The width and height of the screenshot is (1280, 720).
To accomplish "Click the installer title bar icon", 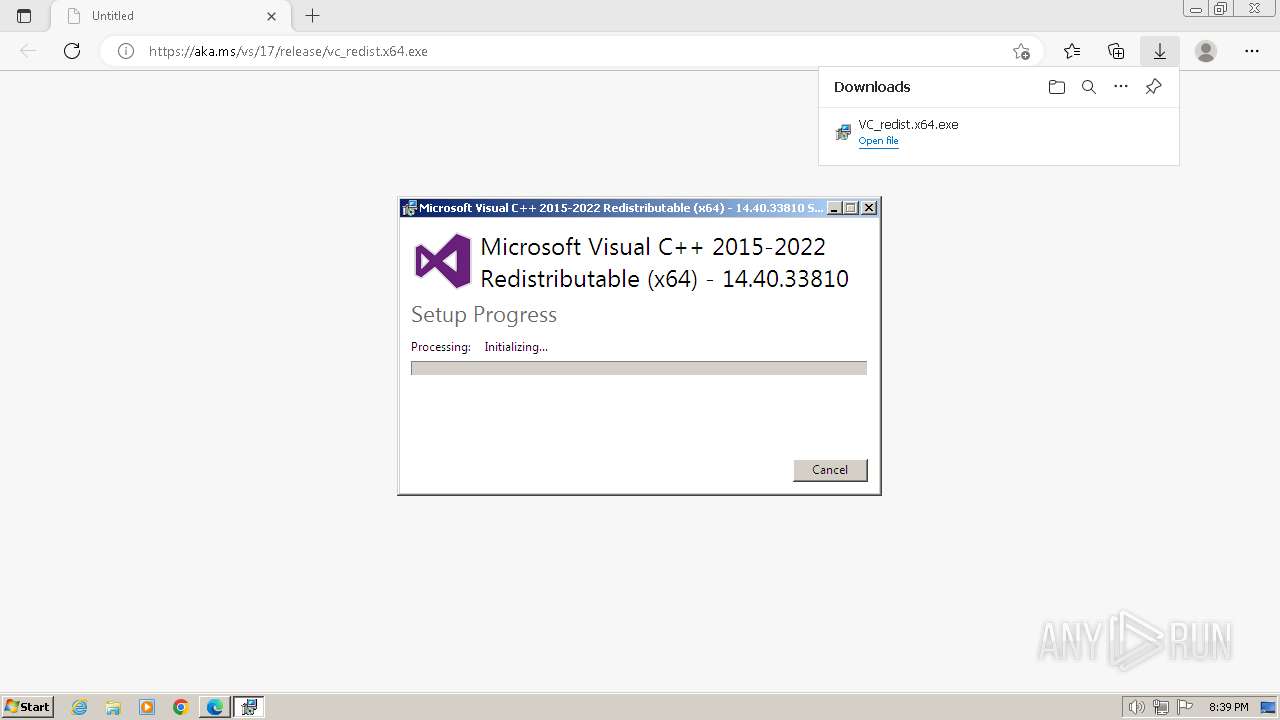I will [x=409, y=208].
